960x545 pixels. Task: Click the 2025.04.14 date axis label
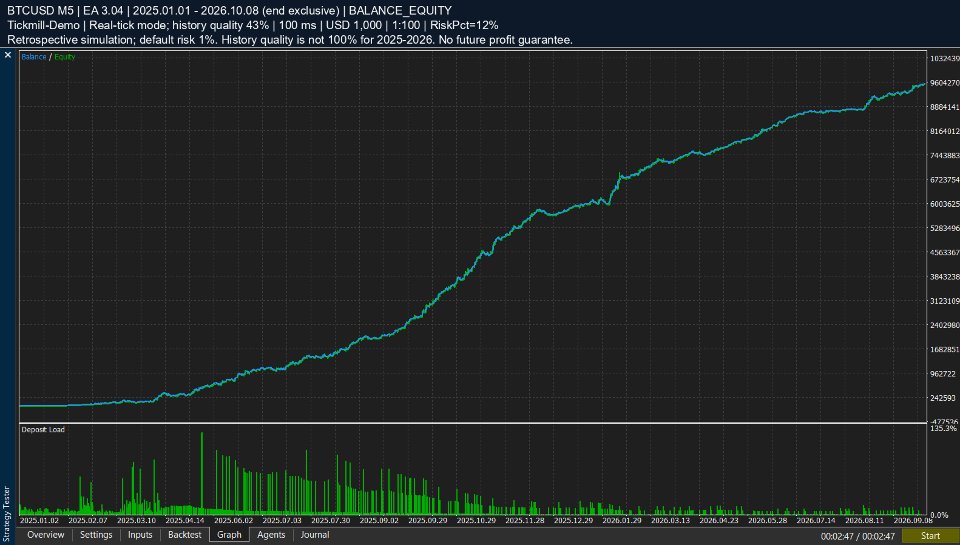tap(185, 520)
